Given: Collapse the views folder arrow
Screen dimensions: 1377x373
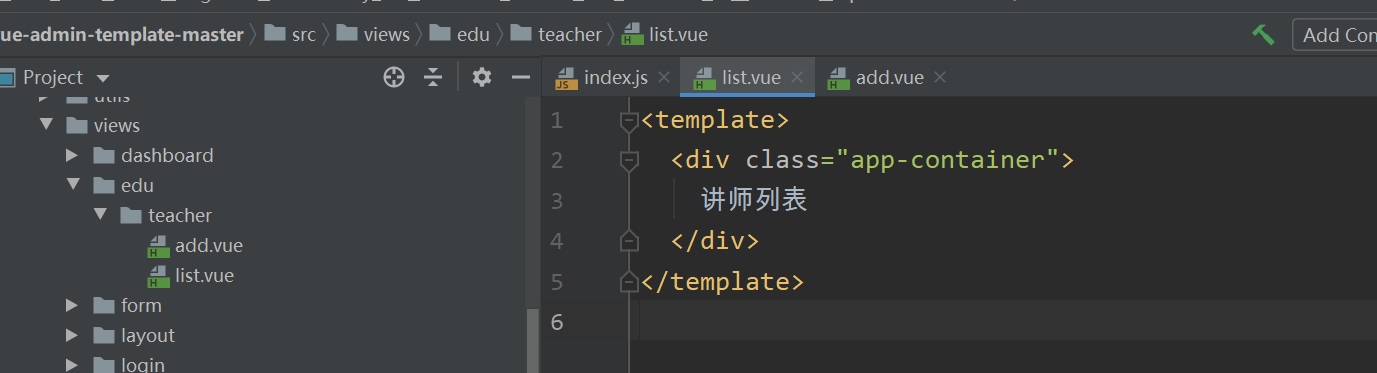Looking at the screenshot, I should 45,125.
